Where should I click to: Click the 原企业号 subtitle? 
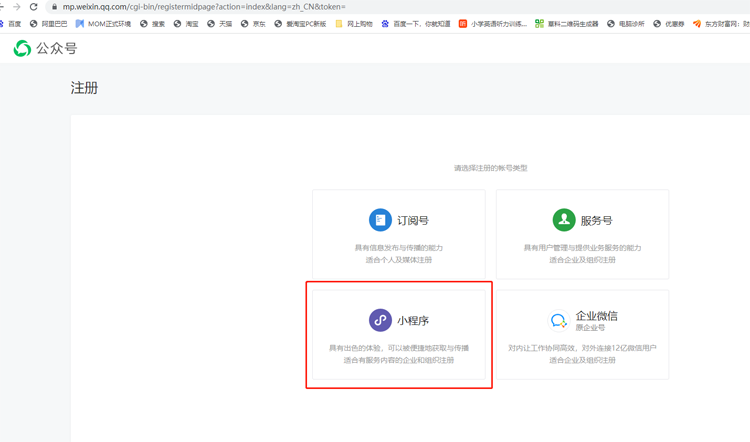pos(590,328)
